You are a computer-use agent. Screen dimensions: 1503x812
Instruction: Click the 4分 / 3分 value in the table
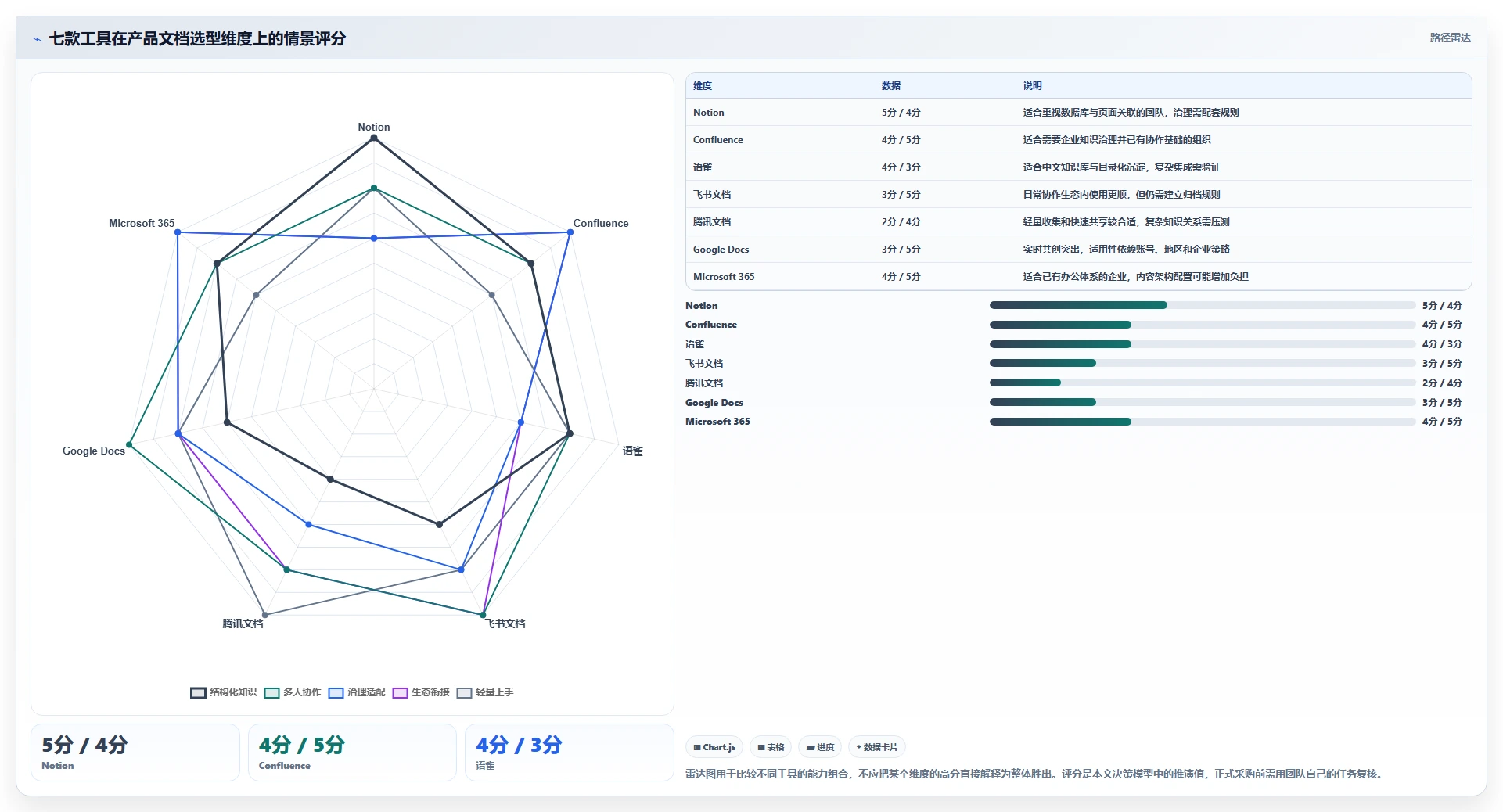coord(901,167)
